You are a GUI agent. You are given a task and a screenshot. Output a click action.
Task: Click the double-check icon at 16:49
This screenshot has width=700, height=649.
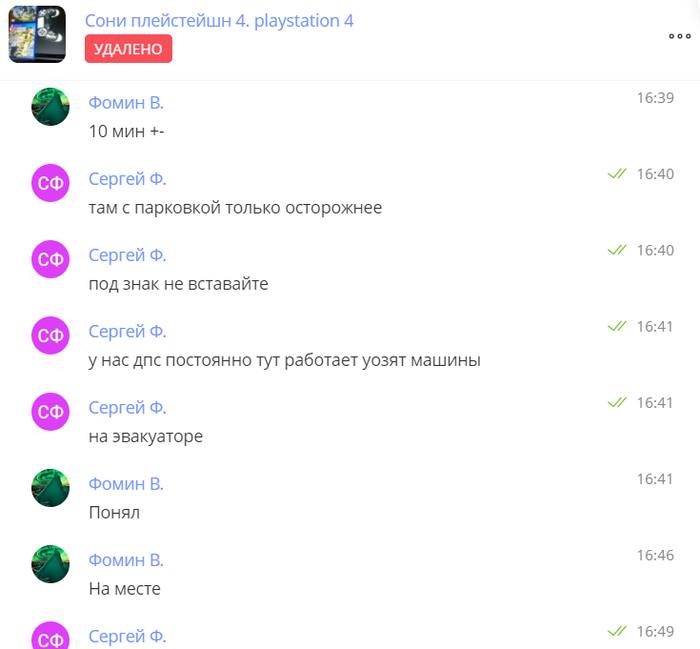(x=617, y=631)
